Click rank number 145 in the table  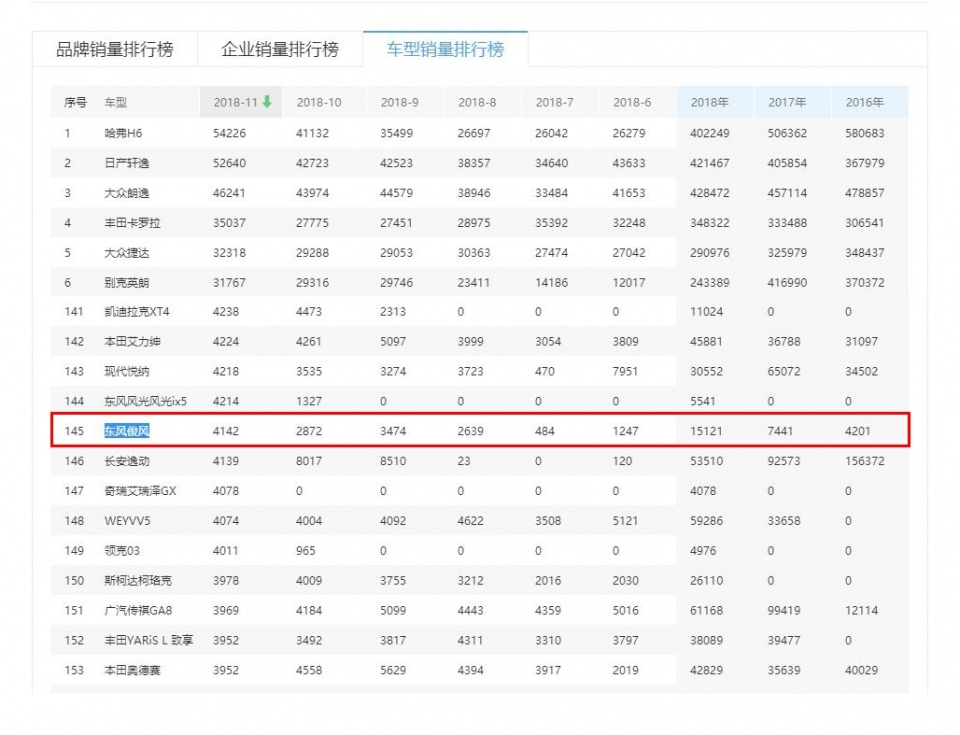click(74, 431)
